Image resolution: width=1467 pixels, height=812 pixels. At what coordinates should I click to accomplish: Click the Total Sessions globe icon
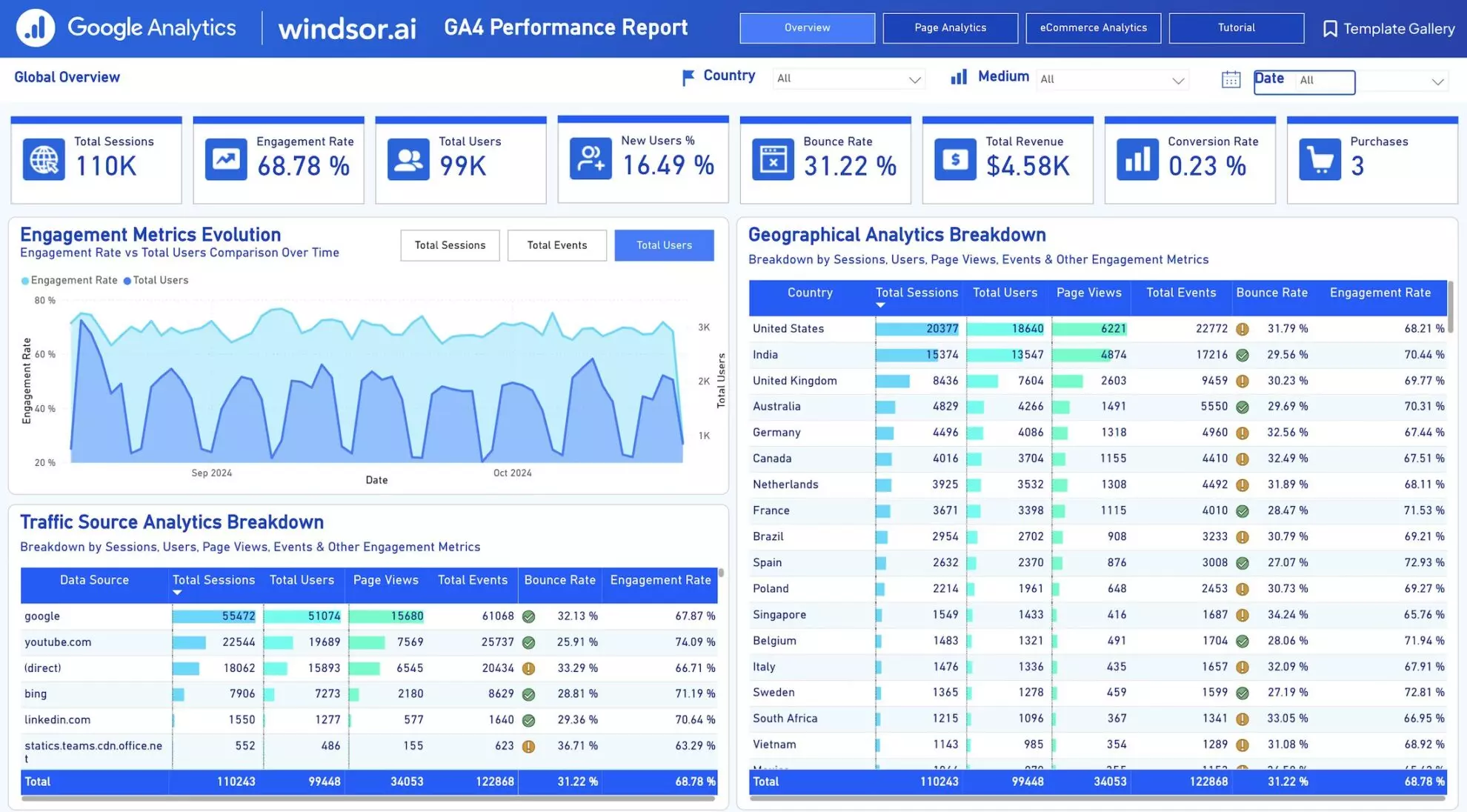coord(44,159)
